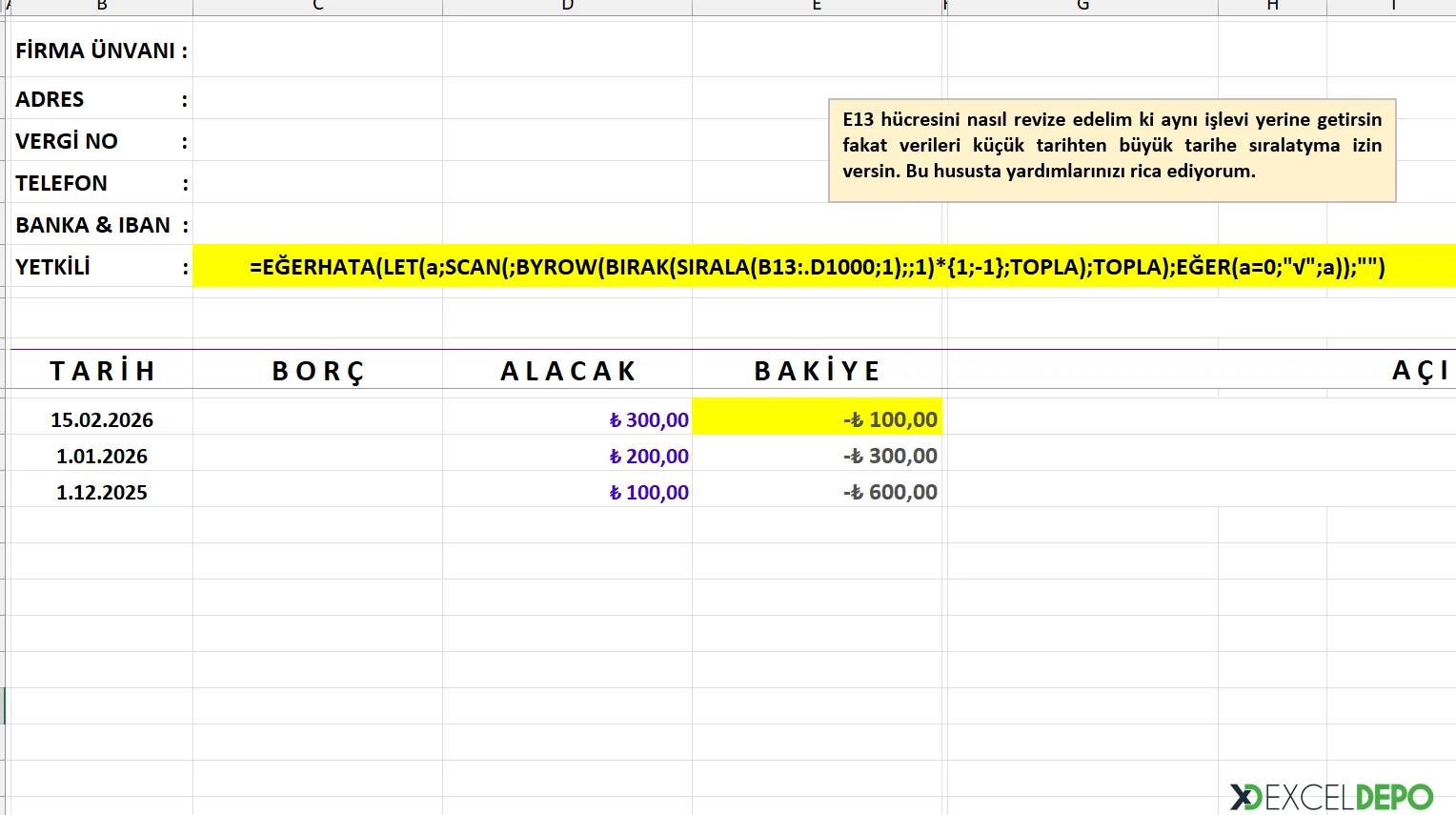This screenshot has width=1456, height=815.
Task: Click the date cell 1.12.2025
Action: click(102, 492)
